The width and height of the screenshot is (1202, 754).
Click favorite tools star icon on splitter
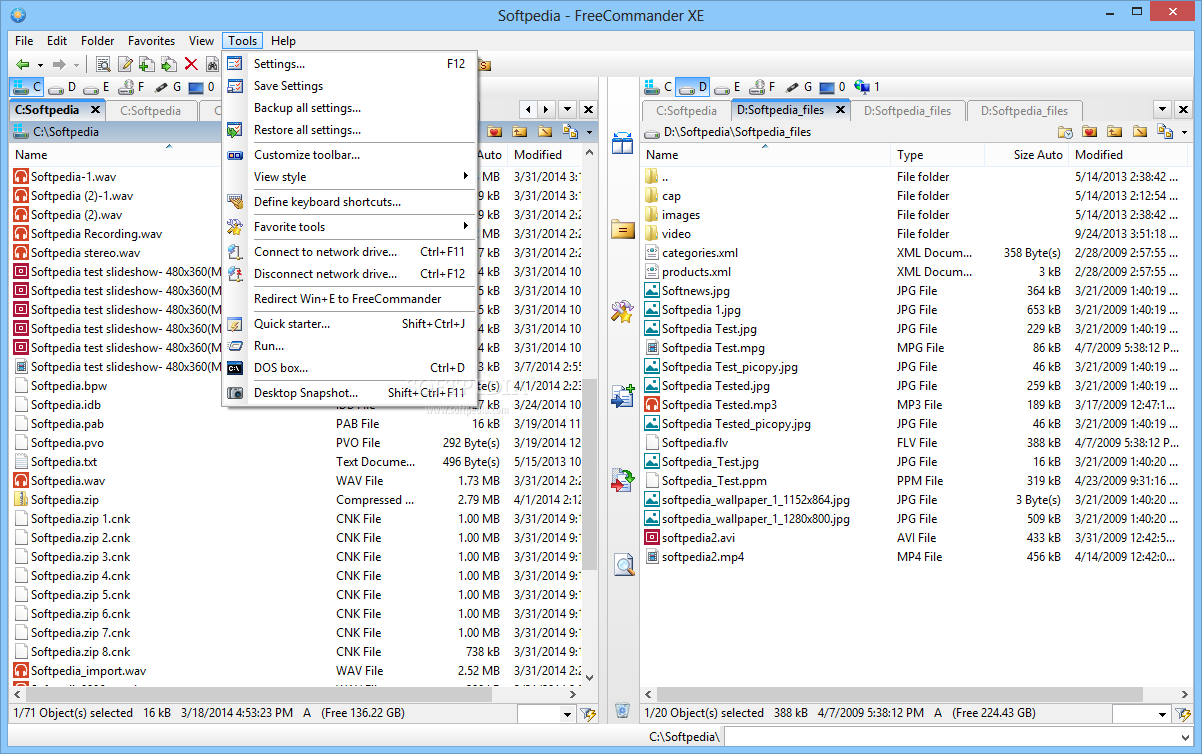(623, 312)
